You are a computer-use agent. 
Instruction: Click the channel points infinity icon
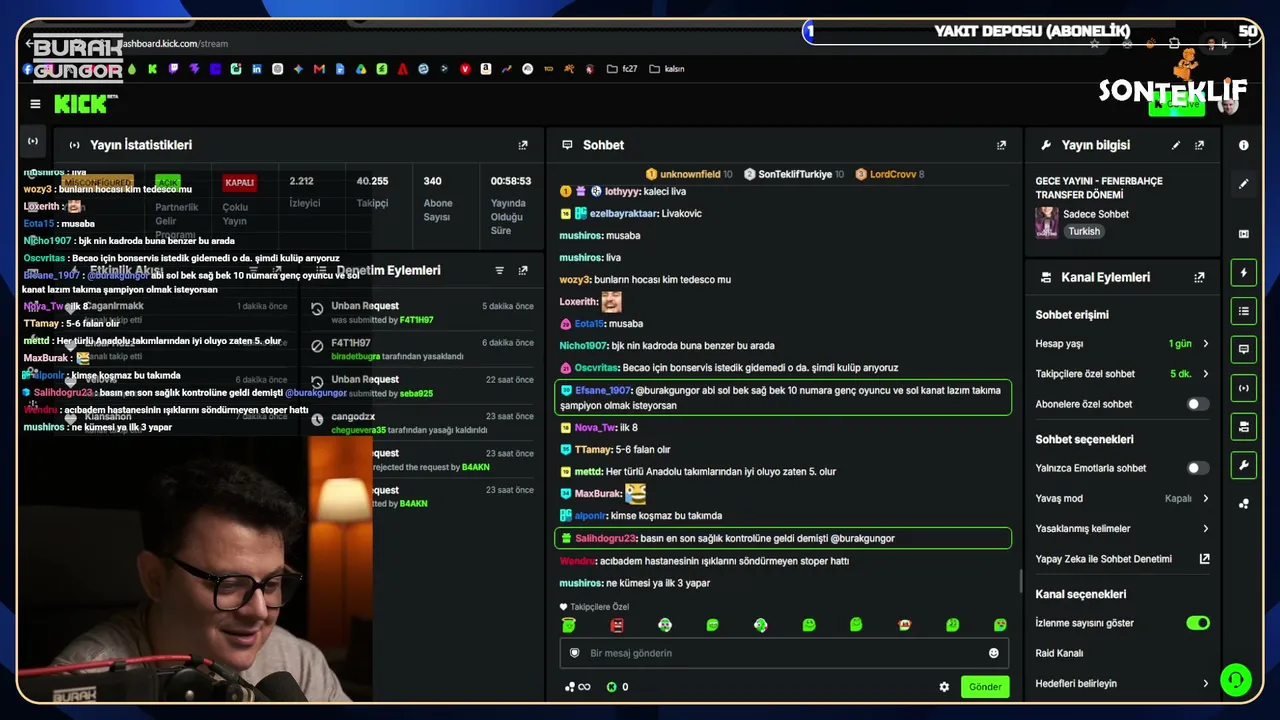click(578, 687)
